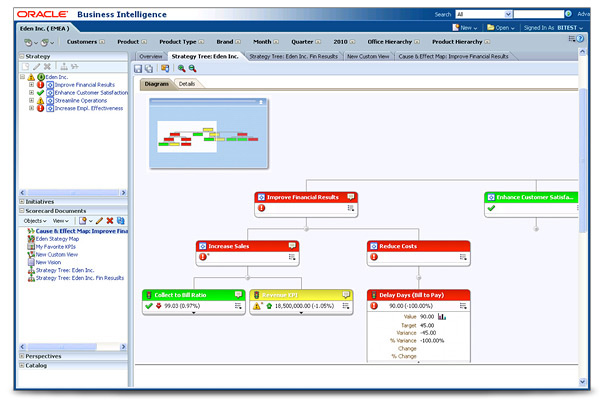This screenshot has height=400, width=600.
Task: Open comment icon on Revenue KPI node
Action: (346, 294)
